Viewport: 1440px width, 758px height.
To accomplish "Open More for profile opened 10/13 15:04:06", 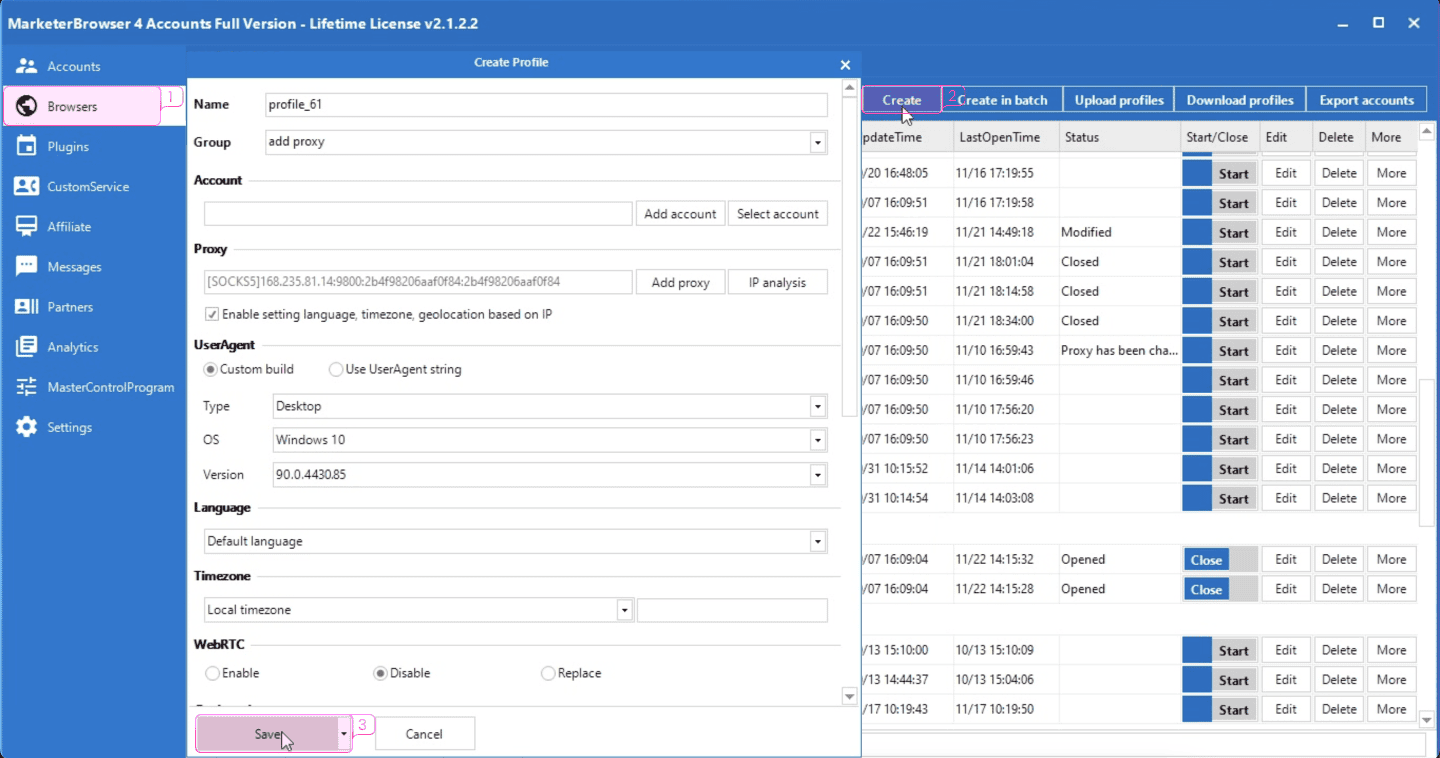I will coord(1391,680).
